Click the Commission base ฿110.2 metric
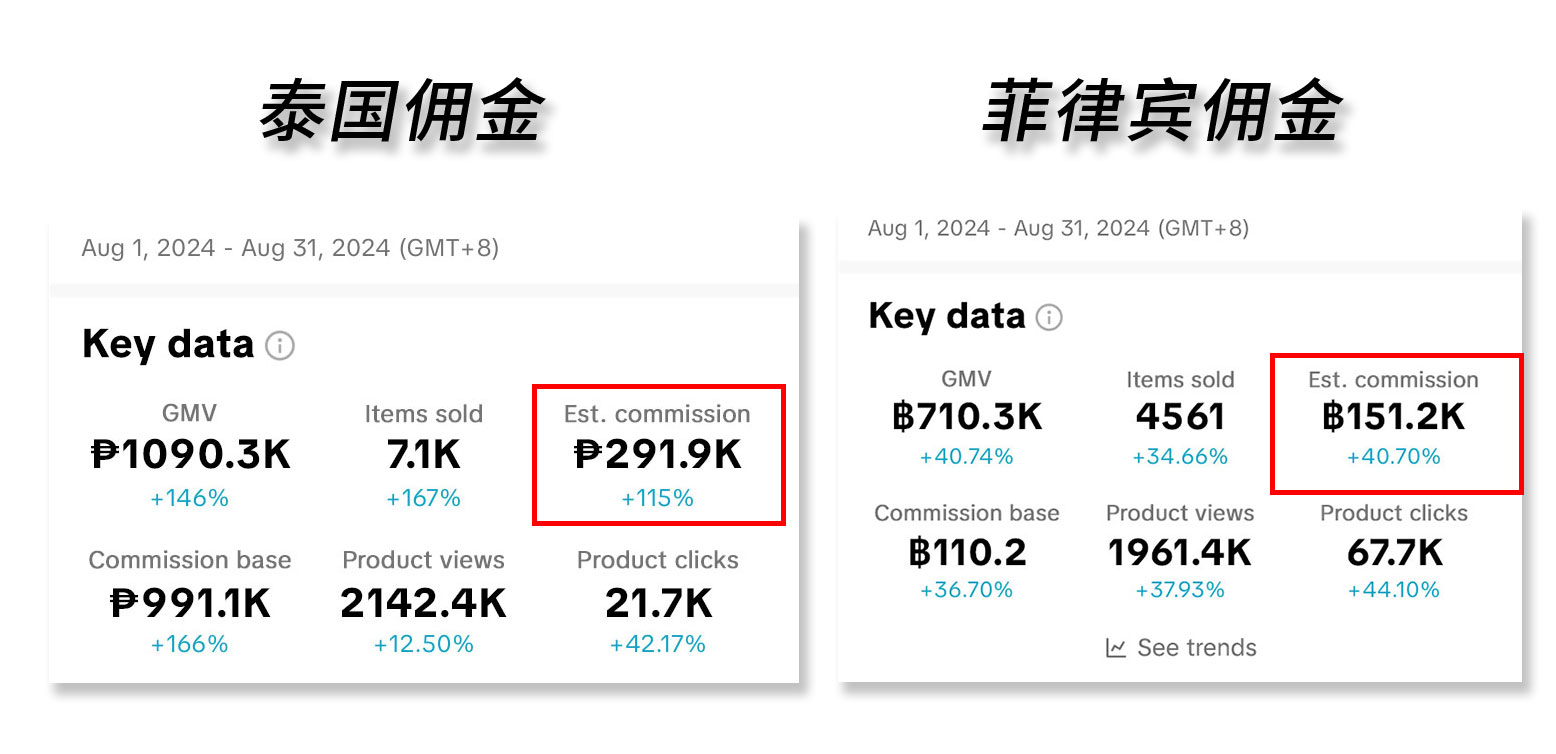This screenshot has width=1556, height=754. pos(967,551)
